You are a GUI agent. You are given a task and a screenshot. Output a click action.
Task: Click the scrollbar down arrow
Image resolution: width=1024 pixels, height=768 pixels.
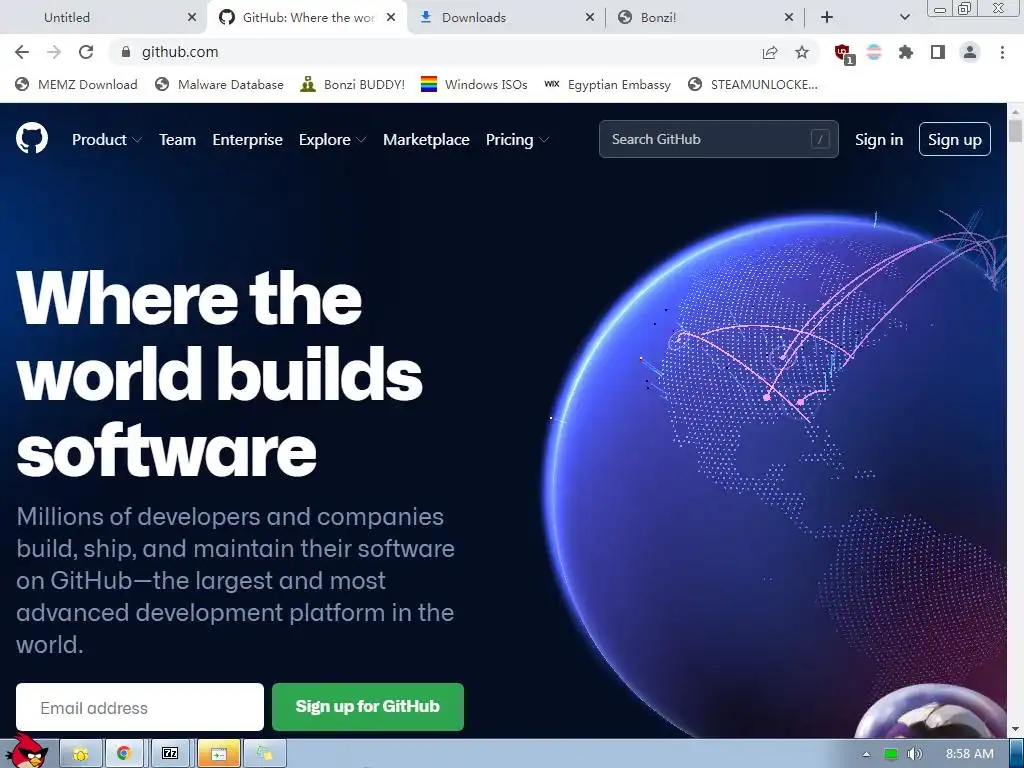[x=1016, y=729]
